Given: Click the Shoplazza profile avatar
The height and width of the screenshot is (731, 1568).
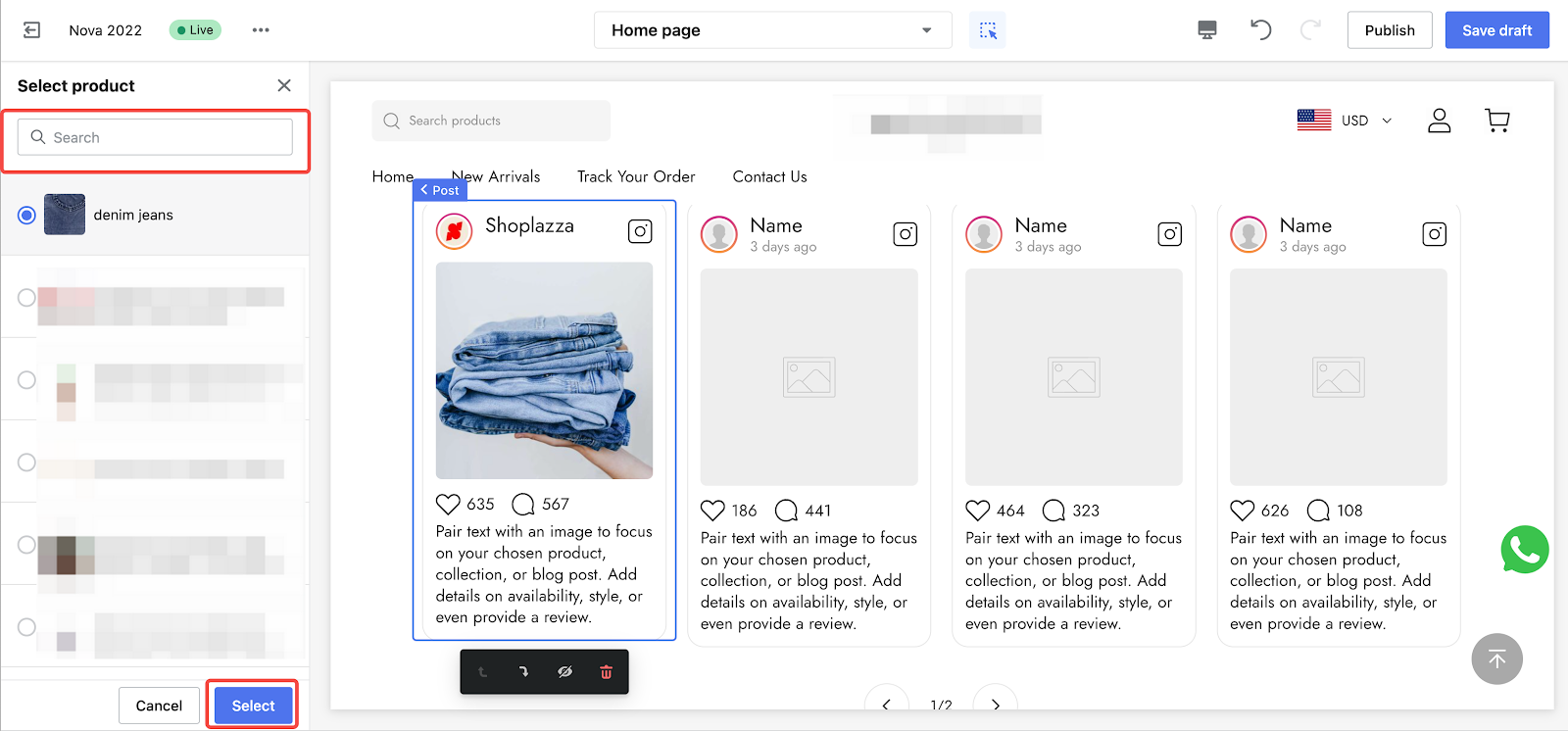Looking at the screenshot, I should coord(454,231).
